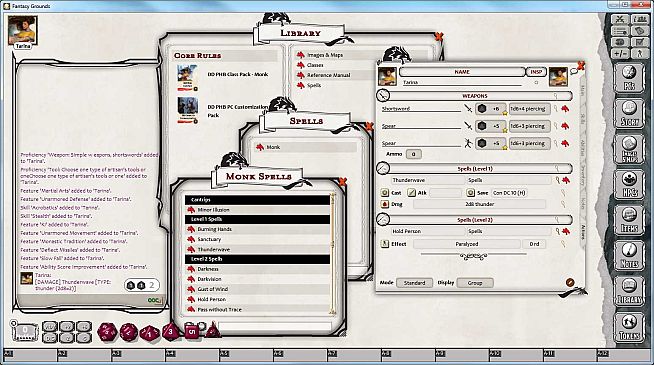This screenshot has height=365, width=654.
Task: Open the combat tracker crossed-swords icon
Action: point(620,19)
